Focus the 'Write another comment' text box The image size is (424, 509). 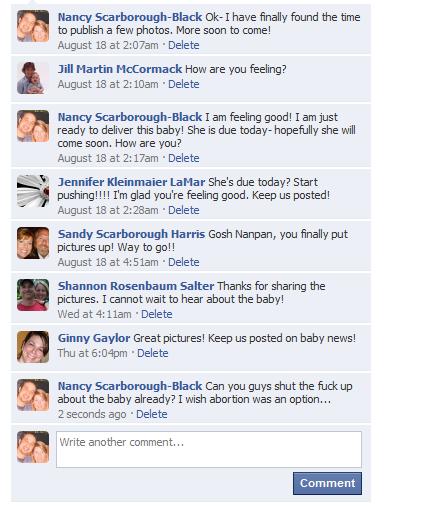pyautogui.click(x=209, y=449)
